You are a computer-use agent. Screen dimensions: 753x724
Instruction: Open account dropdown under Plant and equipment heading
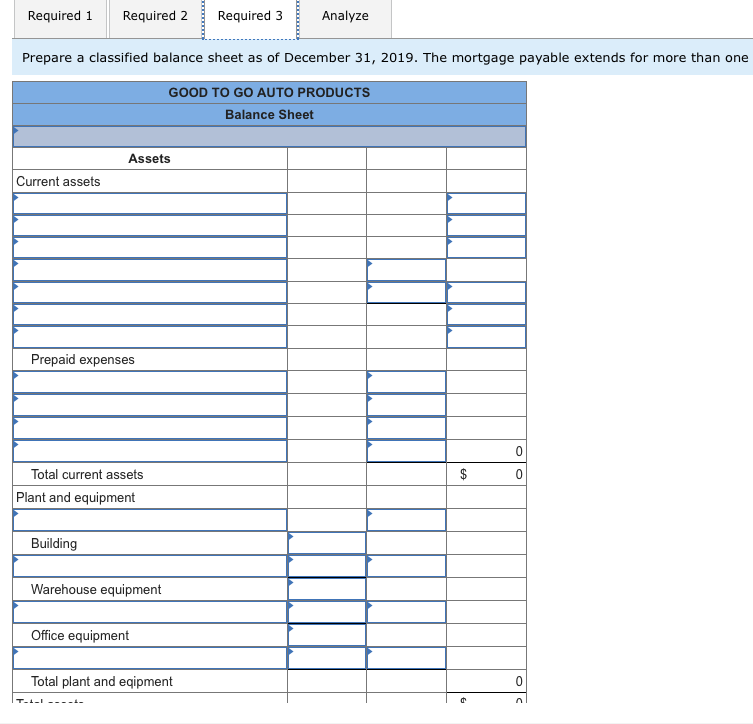tap(150, 520)
